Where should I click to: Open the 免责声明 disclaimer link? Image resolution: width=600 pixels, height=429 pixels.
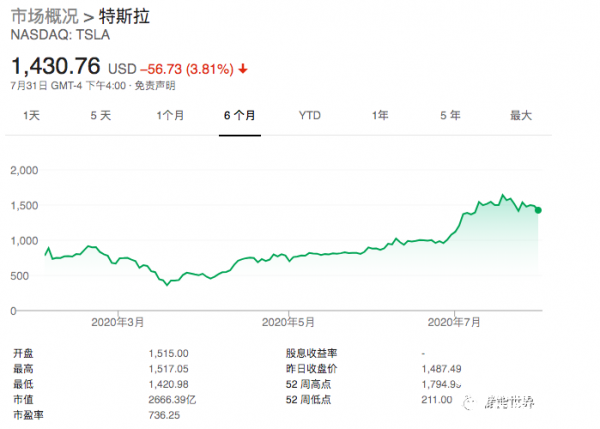pyautogui.click(x=155, y=85)
